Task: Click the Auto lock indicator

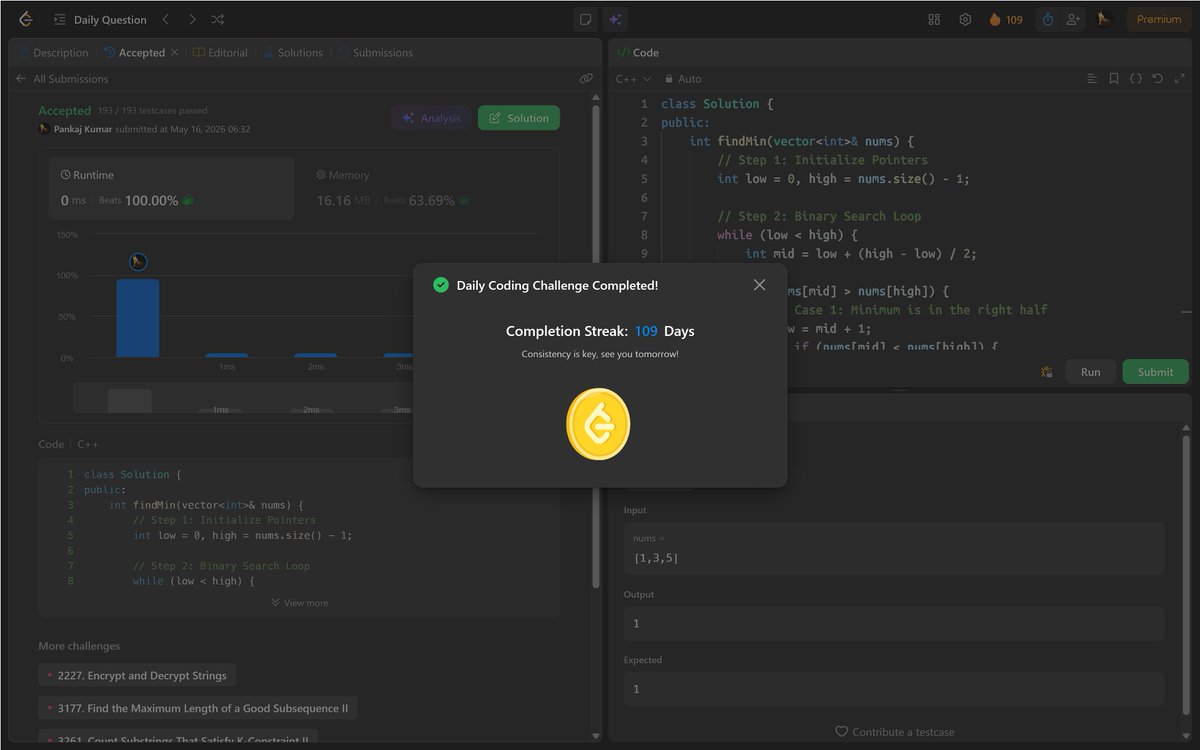Action: point(683,79)
